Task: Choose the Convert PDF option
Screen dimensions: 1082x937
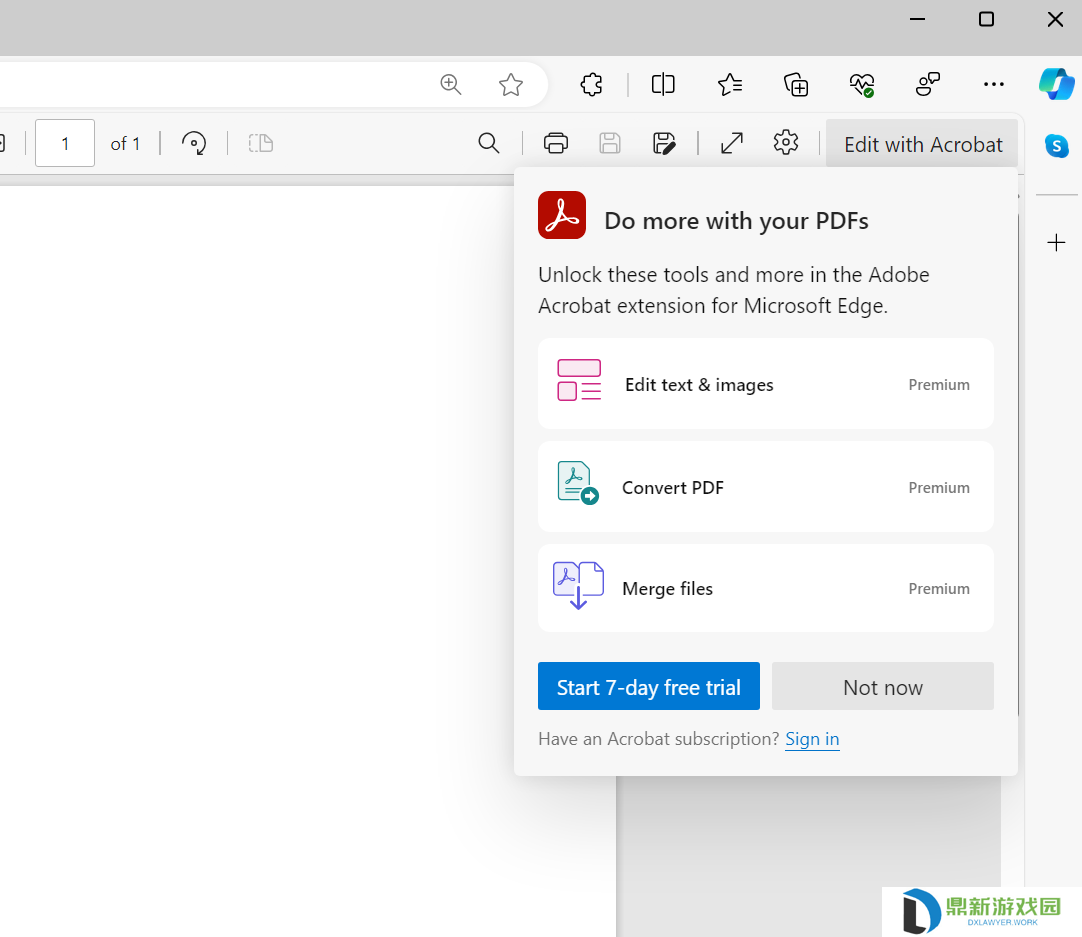Action: point(765,486)
